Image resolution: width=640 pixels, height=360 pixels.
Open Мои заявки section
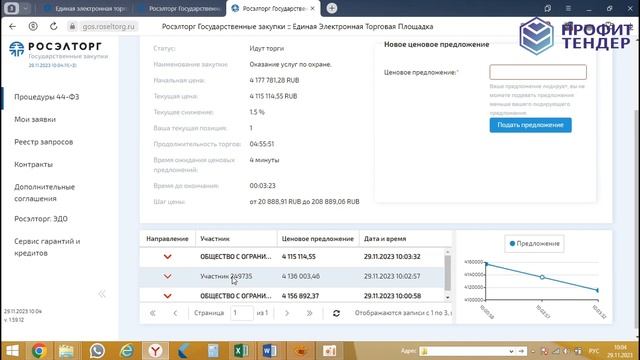pos(35,119)
